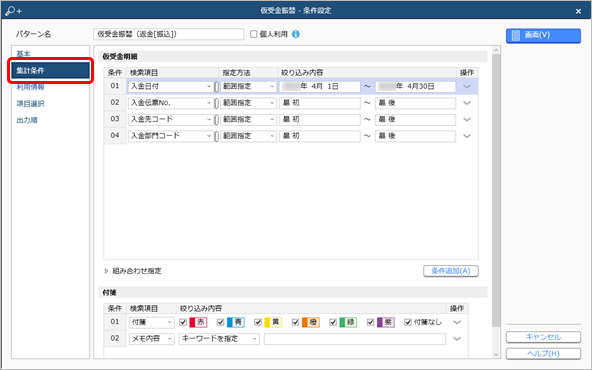Viewport: 592px width, 370px height.
Task: Uncheck the 橙 sticky note checkbox
Action: [x=295, y=322]
